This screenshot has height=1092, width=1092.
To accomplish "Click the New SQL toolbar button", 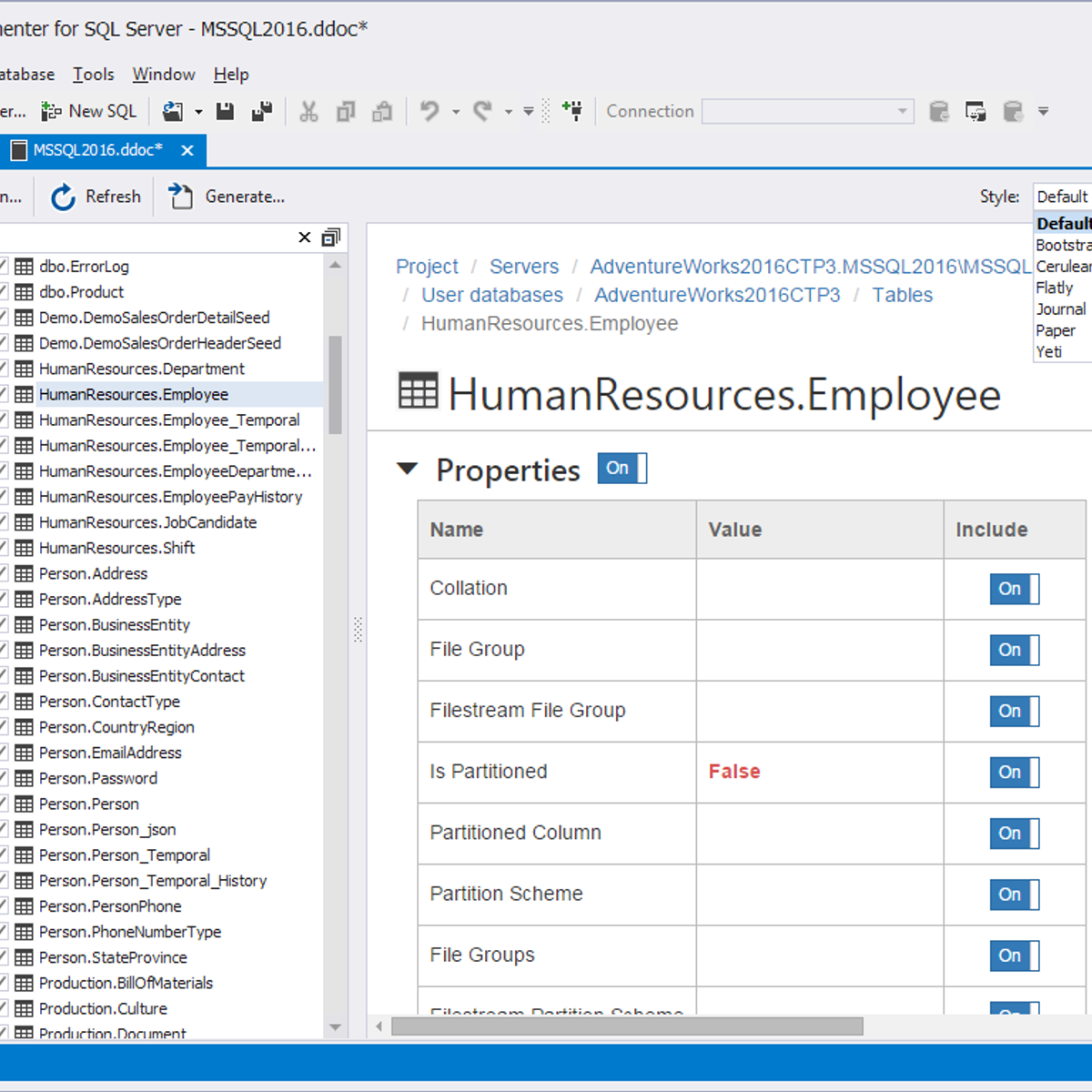I will [x=89, y=111].
